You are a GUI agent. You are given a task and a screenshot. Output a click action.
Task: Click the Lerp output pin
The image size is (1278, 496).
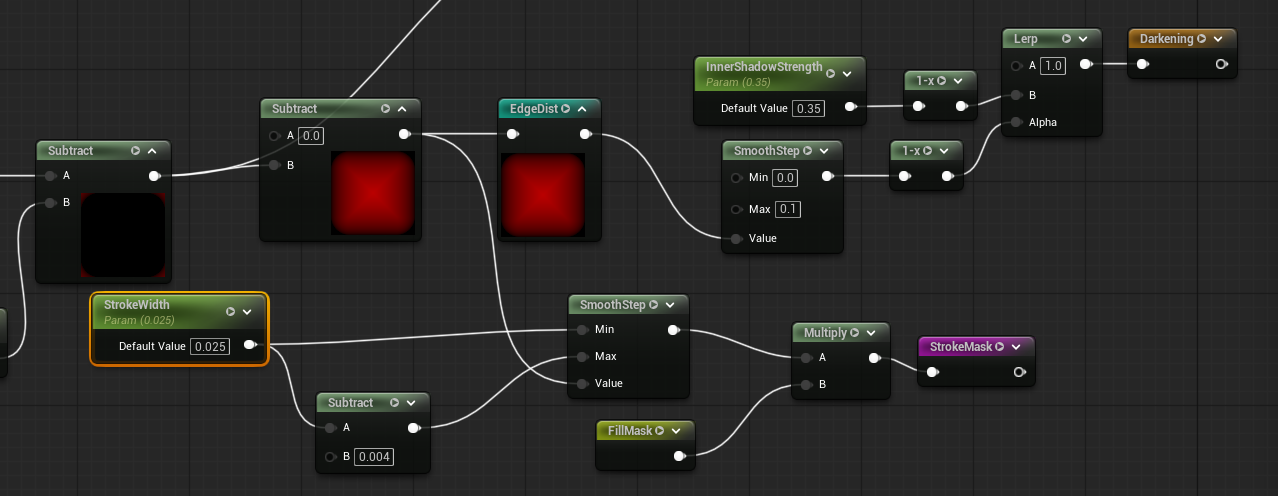point(1085,64)
